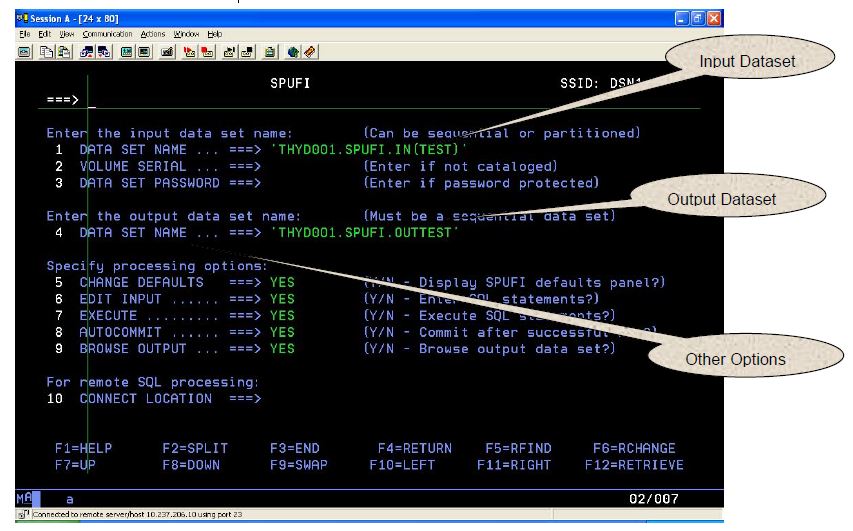
Task: Click the connection status icon in status bar
Action: pyautogui.click(x=23, y=514)
